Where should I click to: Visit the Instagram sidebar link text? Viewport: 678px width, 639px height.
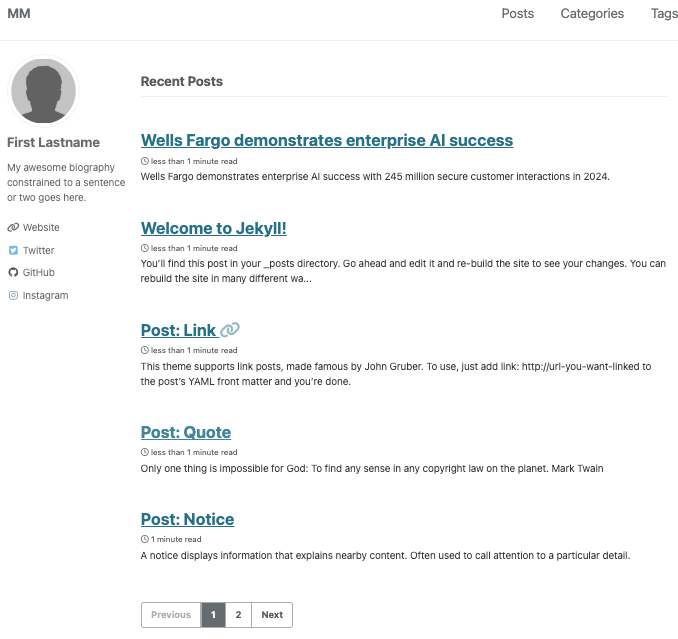(45, 295)
